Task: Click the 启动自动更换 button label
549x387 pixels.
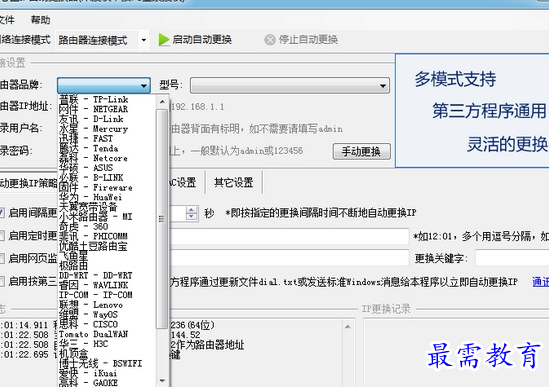Action: [x=202, y=40]
